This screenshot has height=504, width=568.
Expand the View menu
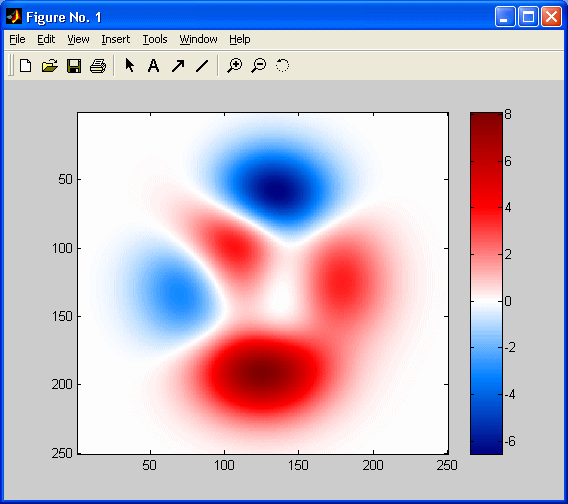(x=78, y=39)
